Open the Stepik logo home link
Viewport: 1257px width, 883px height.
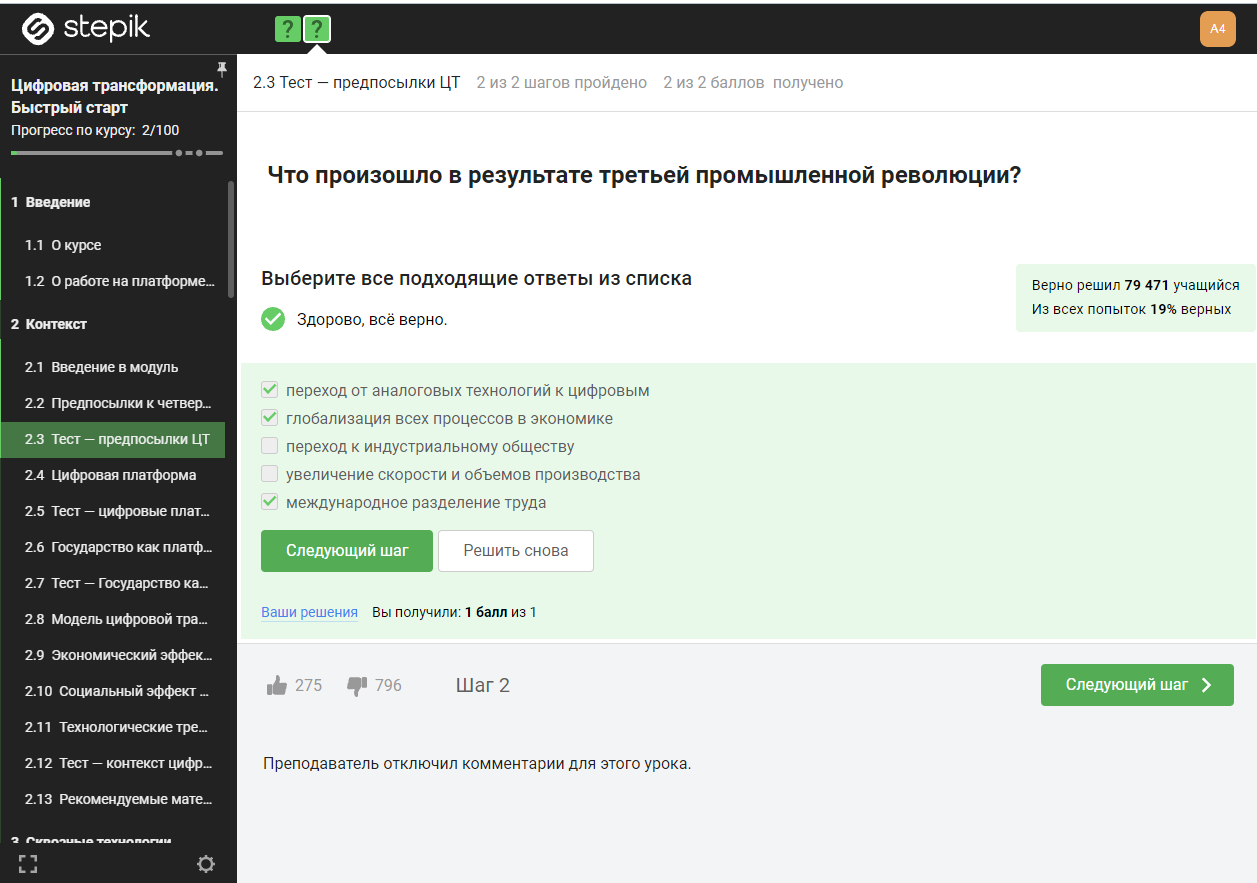point(86,29)
